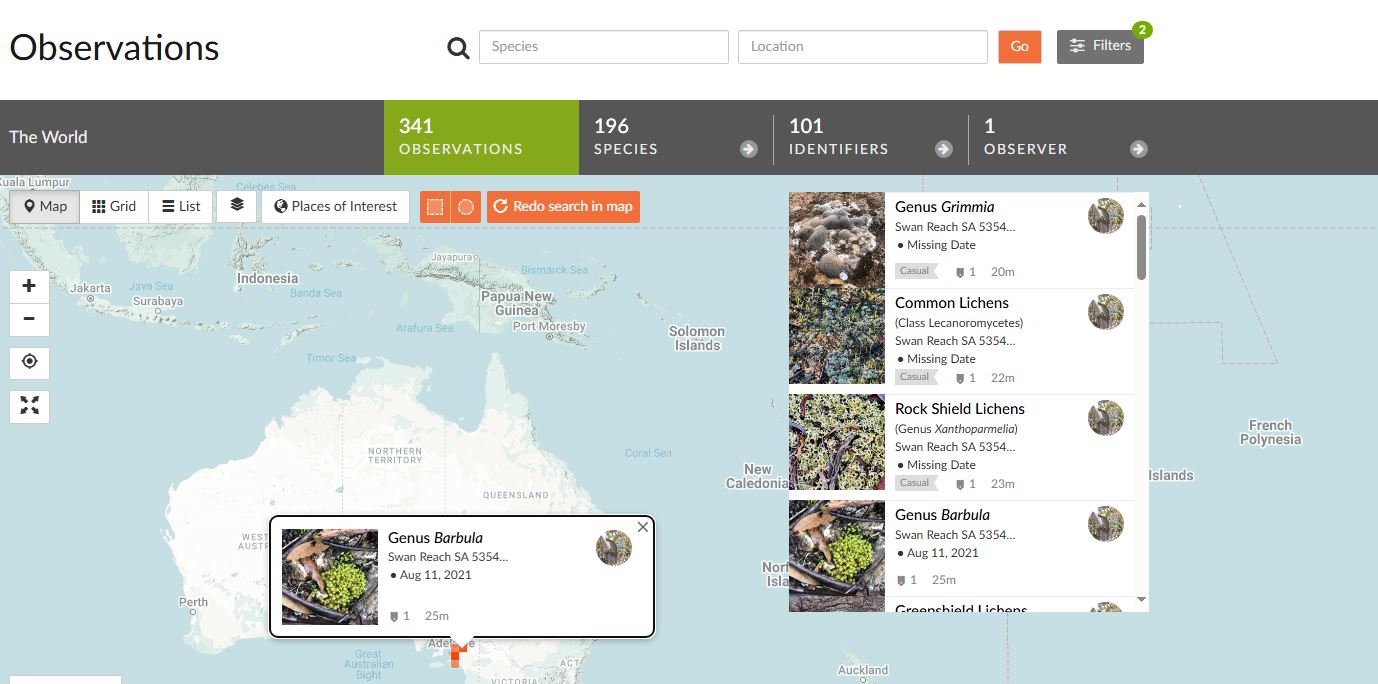Click observer avatar on list Genus Barbula row
Screen dimensions: 1378x684
[x=1106, y=524]
